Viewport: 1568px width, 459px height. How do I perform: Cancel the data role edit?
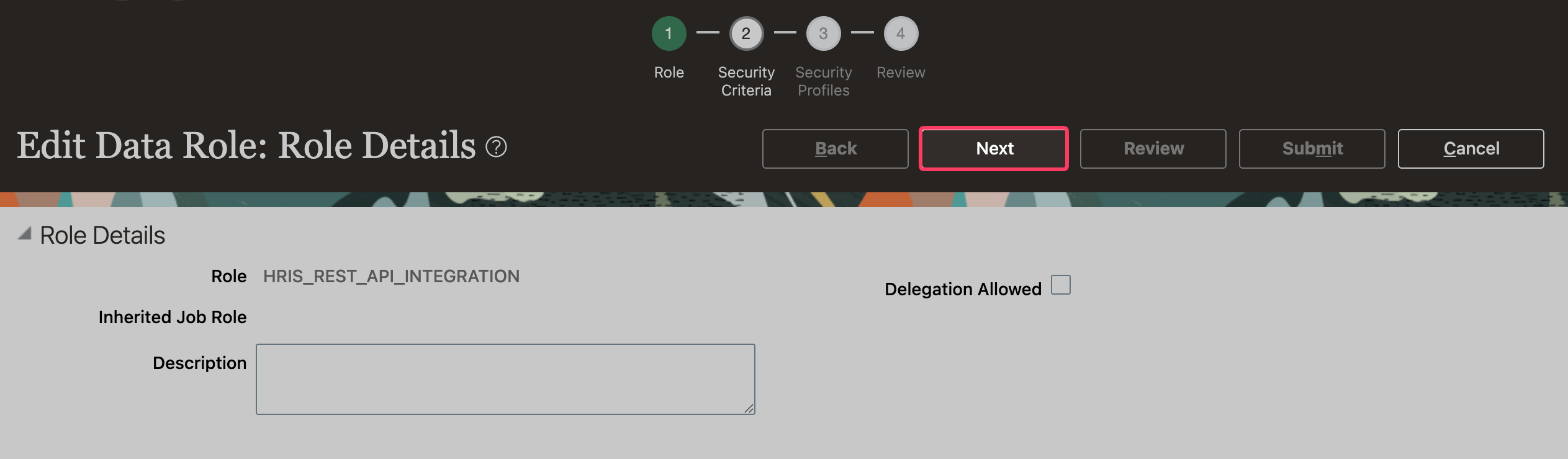1471,148
